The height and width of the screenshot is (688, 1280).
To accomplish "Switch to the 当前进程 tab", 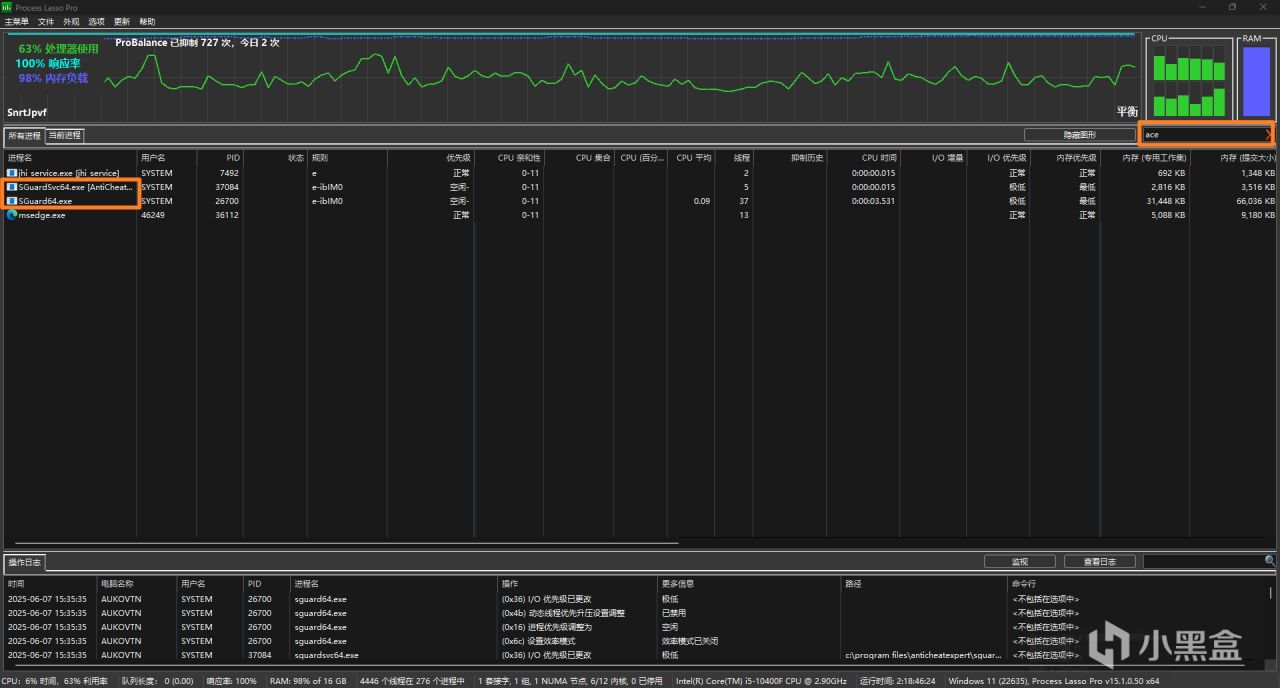I will coord(65,135).
